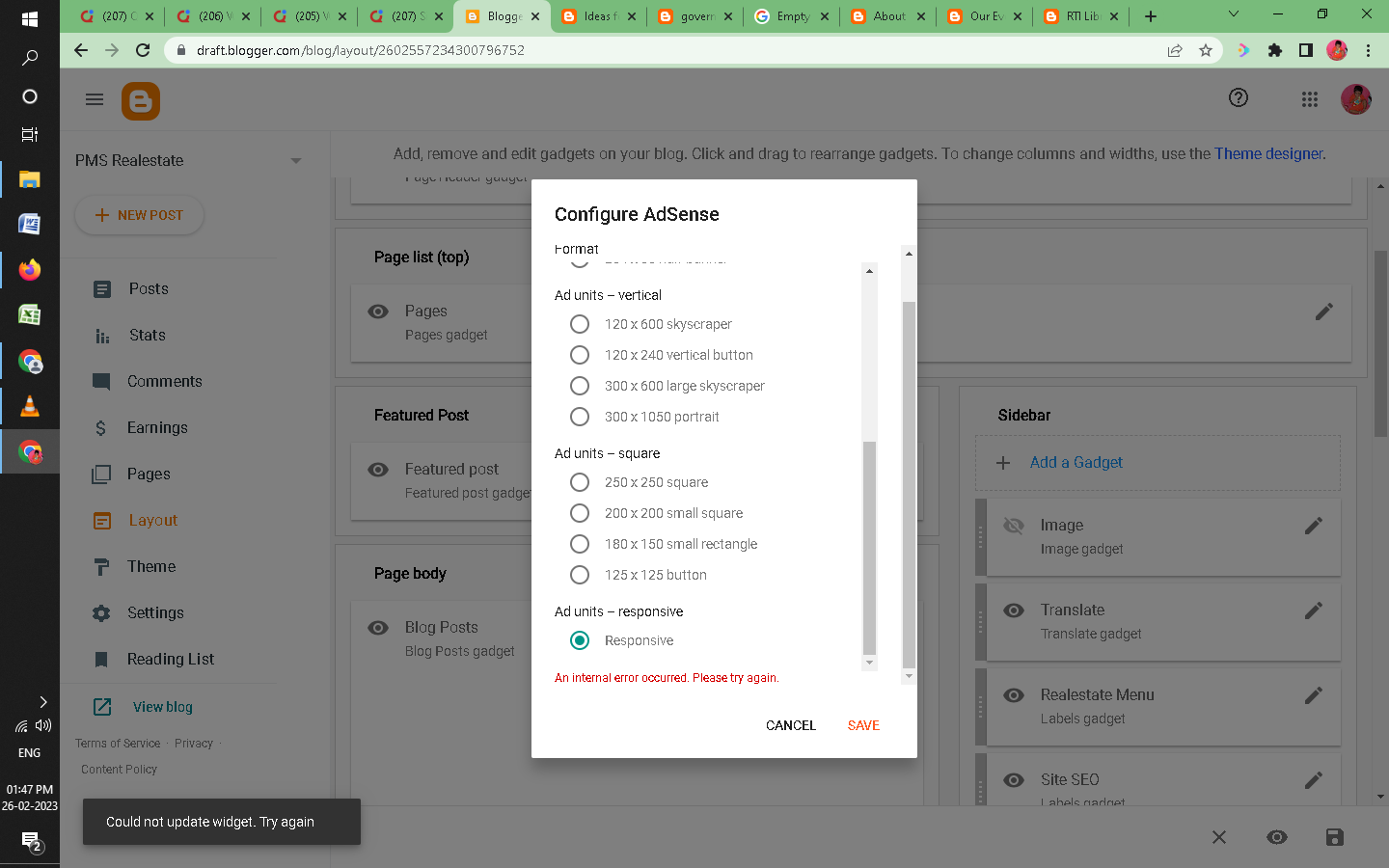Expand PMS Realestate blog selector dropdown
The height and width of the screenshot is (868, 1389).
296,161
